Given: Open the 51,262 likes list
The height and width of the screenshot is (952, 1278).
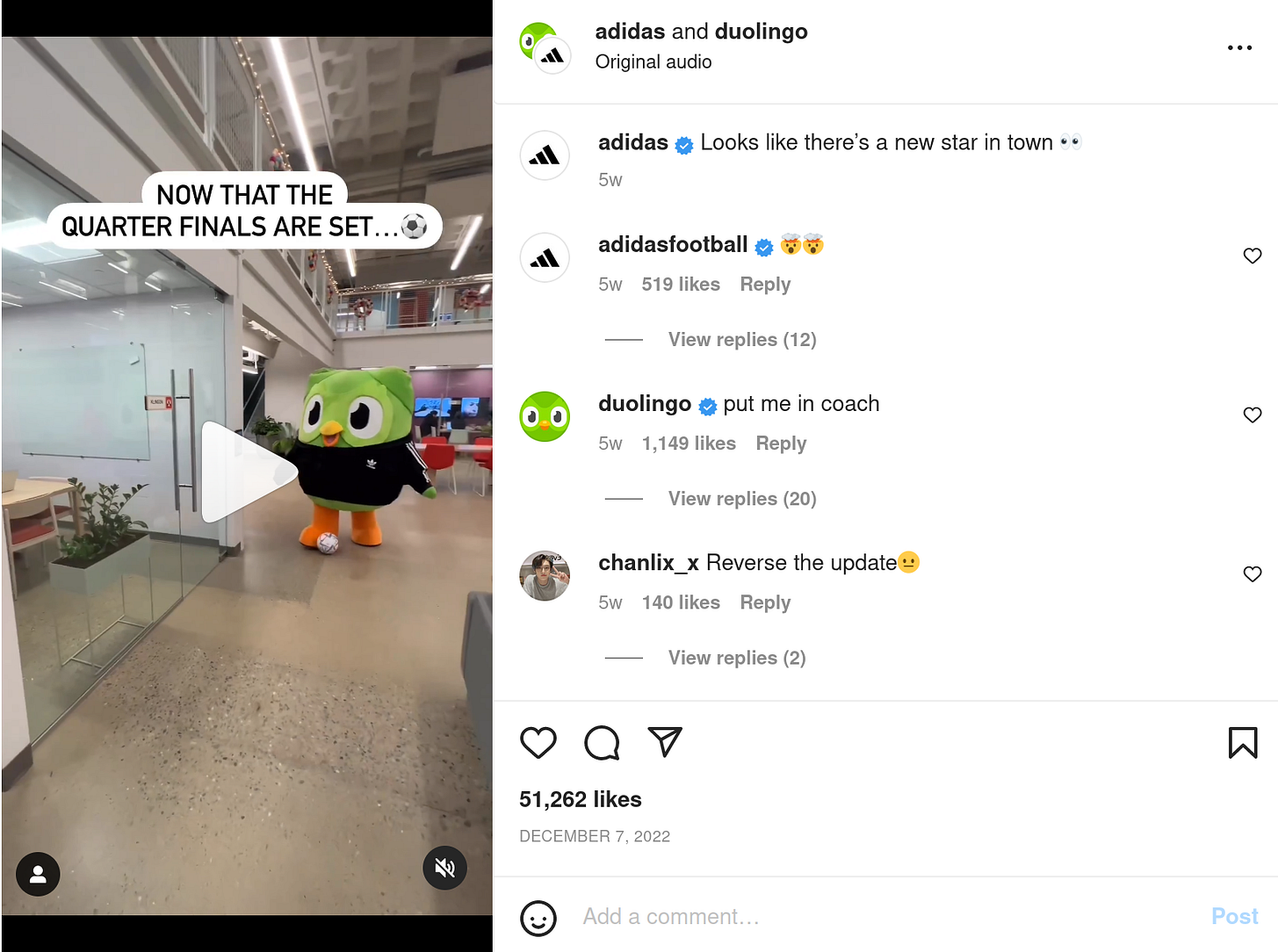Looking at the screenshot, I should [x=581, y=799].
